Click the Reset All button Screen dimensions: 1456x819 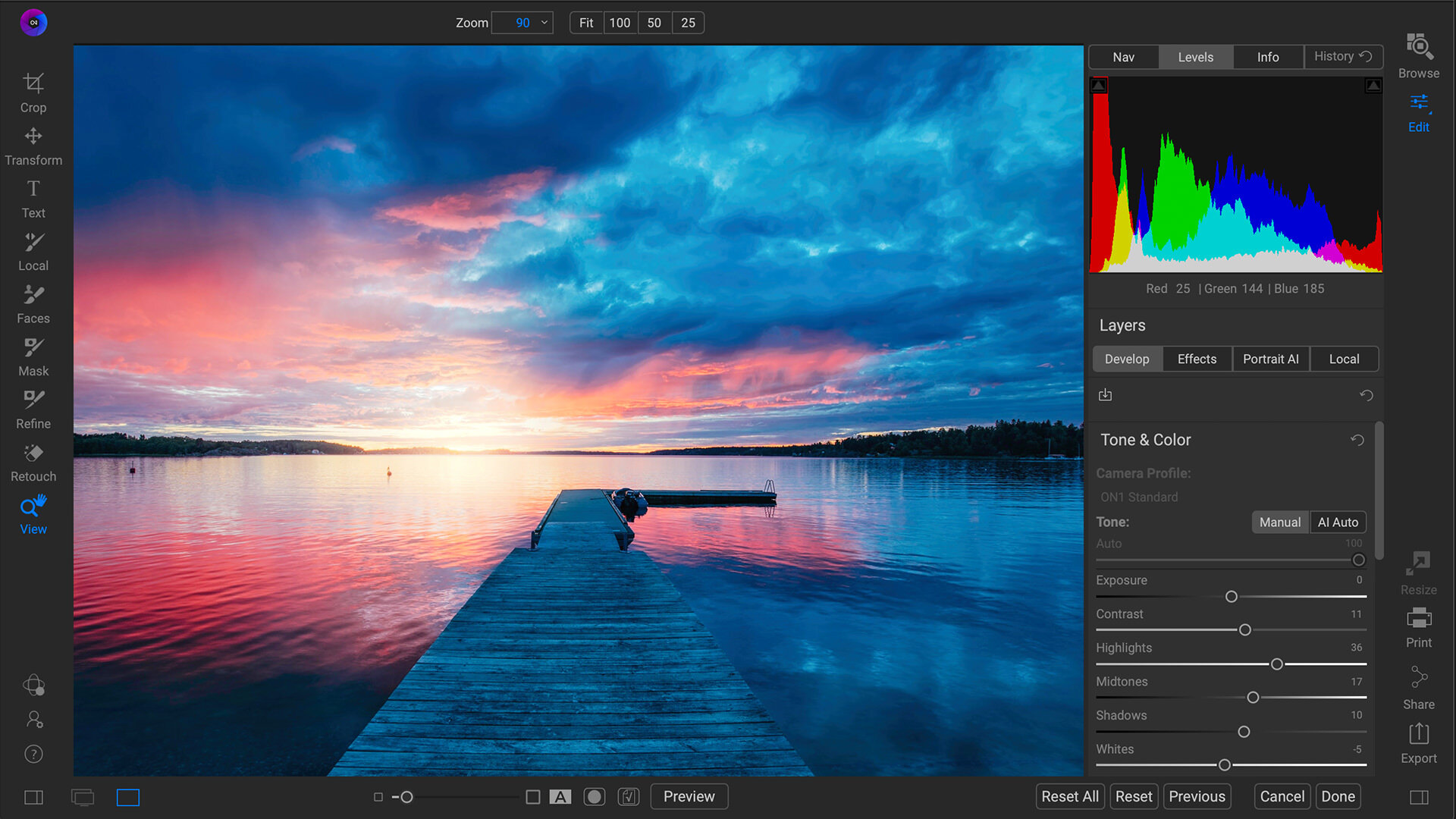coord(1069,796)
